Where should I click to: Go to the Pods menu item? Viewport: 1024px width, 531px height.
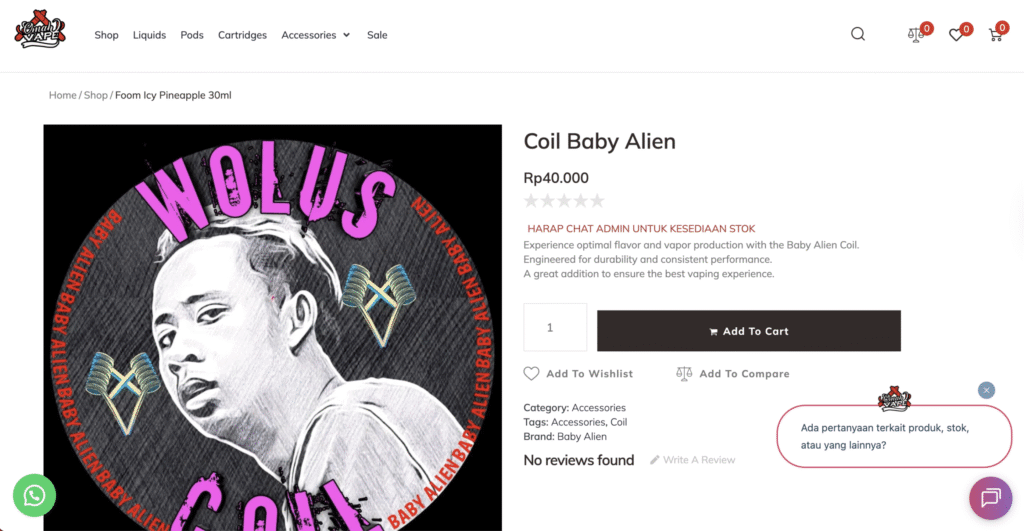pos(192,35)
